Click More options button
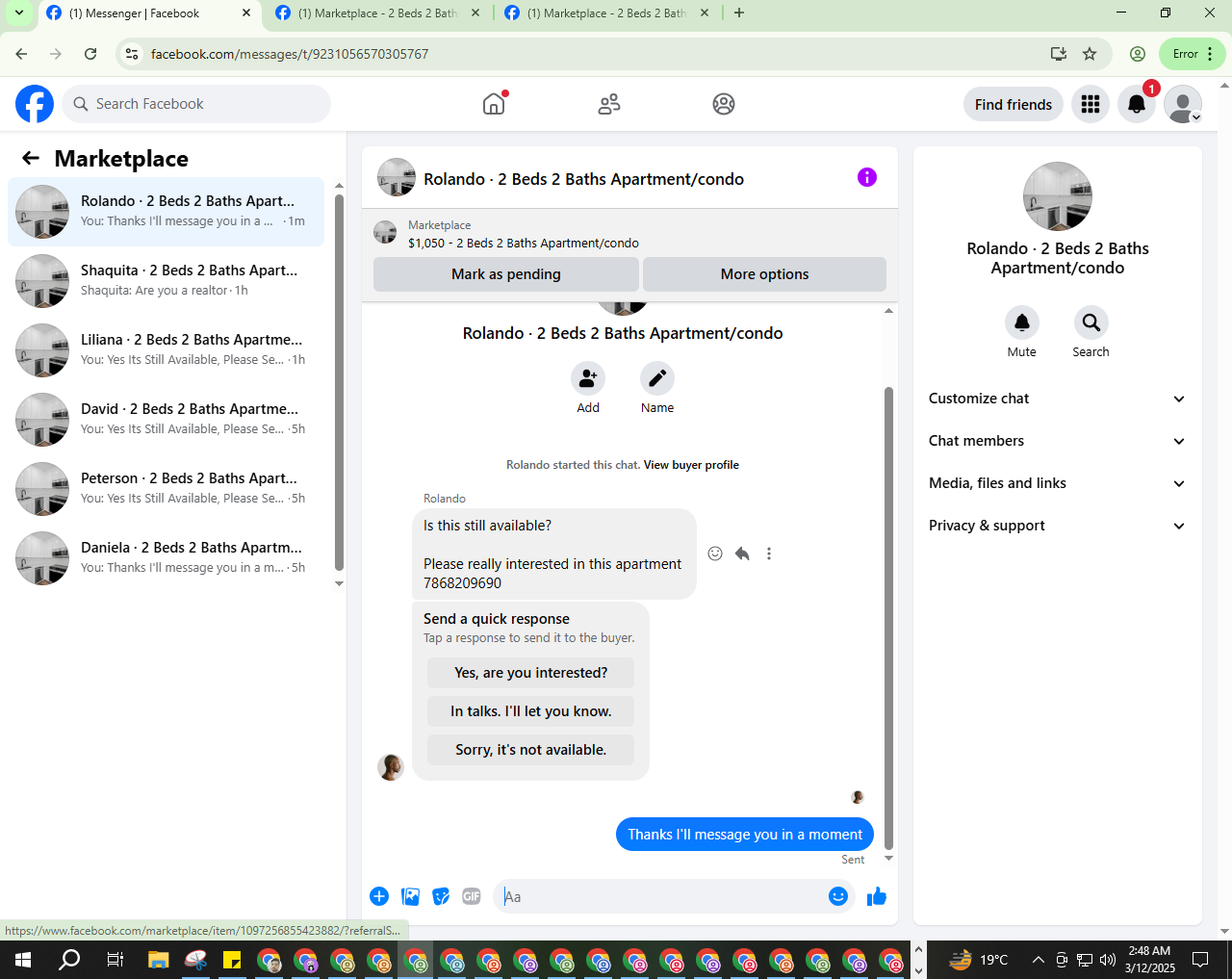This screenshot has width=1232, height=979. 765,274
